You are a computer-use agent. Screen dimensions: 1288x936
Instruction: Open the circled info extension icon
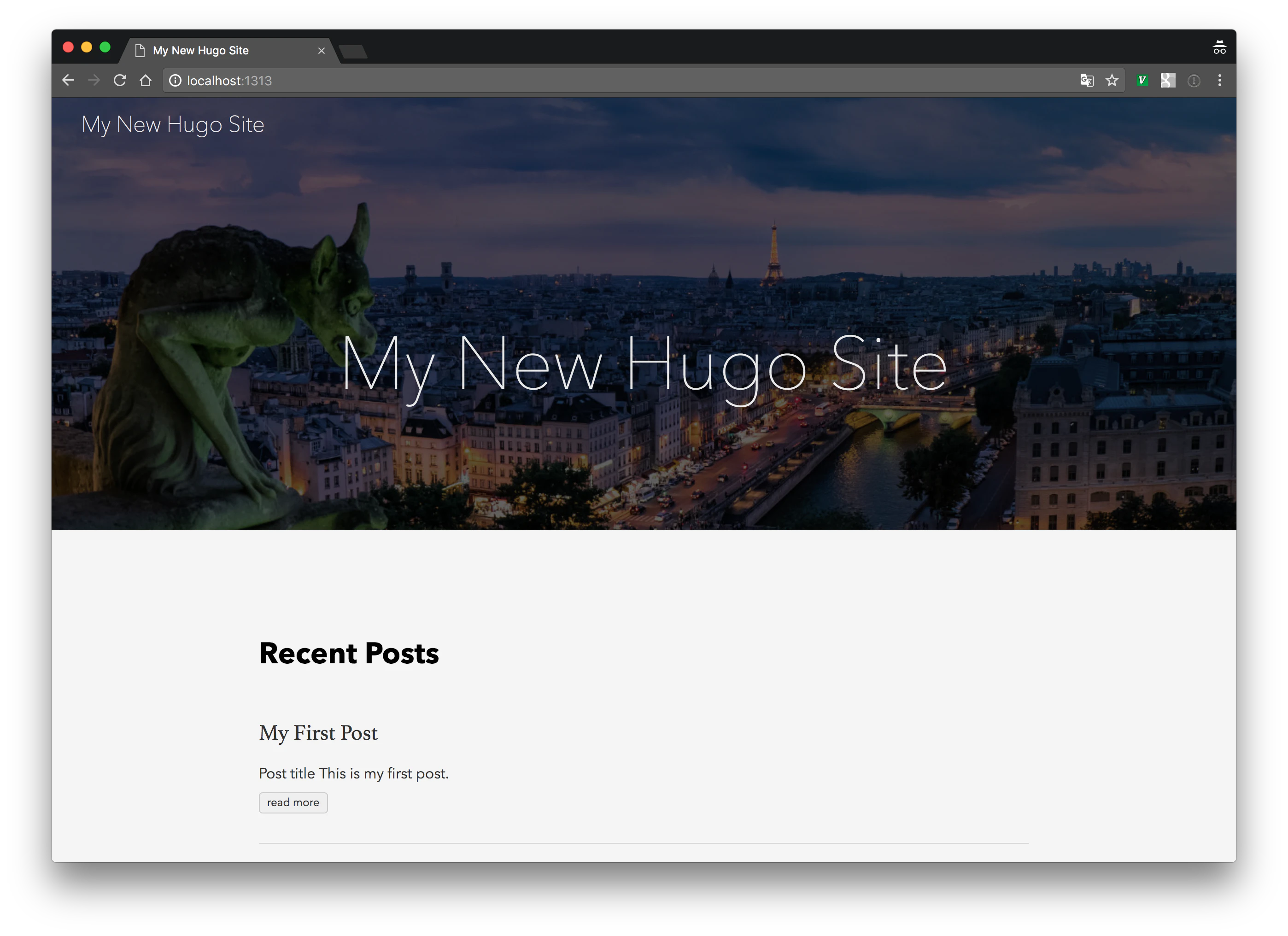pos(1194,81)
